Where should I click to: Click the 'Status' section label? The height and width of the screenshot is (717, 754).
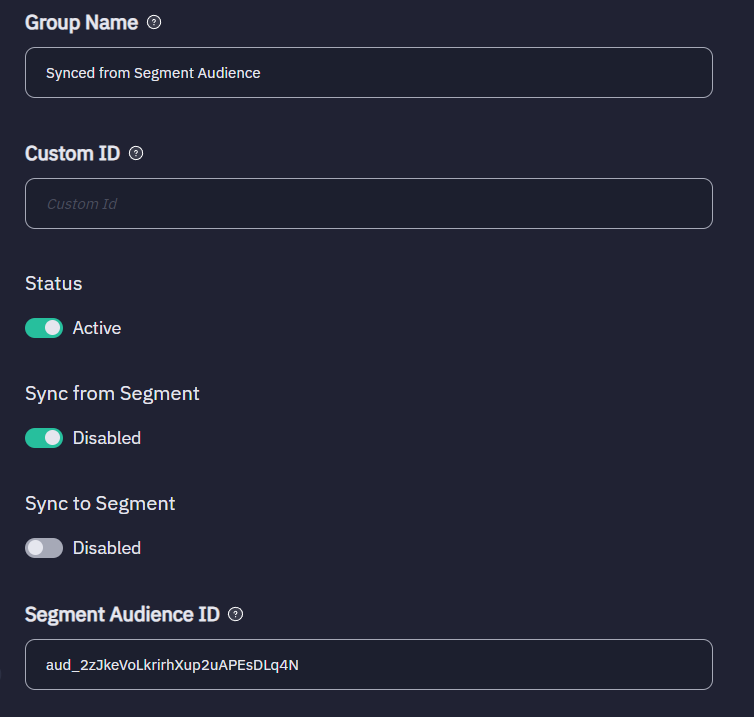(x=54, y=283)
